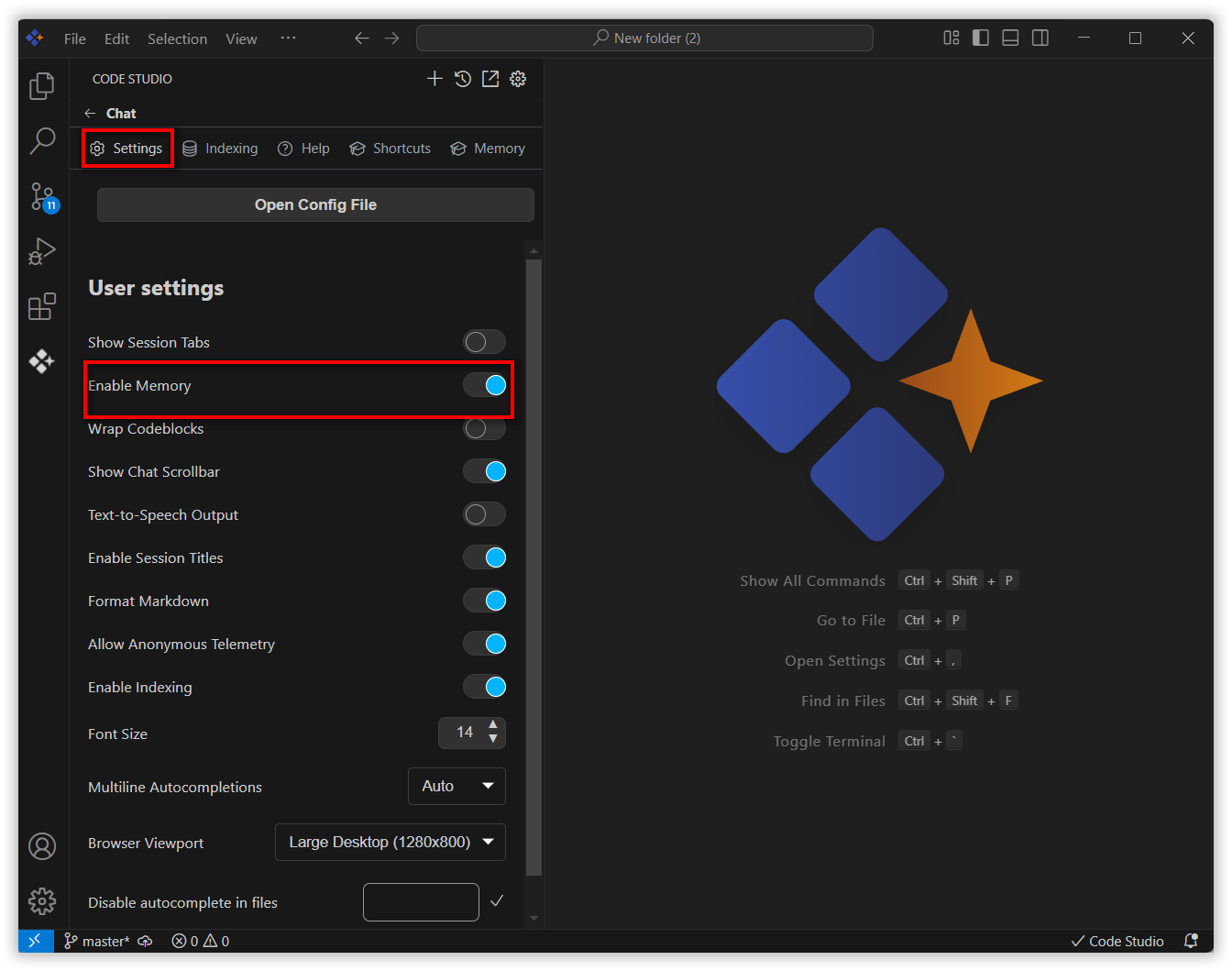Toggle bottom panel visibility
1232x971 pixels.
1010,38
